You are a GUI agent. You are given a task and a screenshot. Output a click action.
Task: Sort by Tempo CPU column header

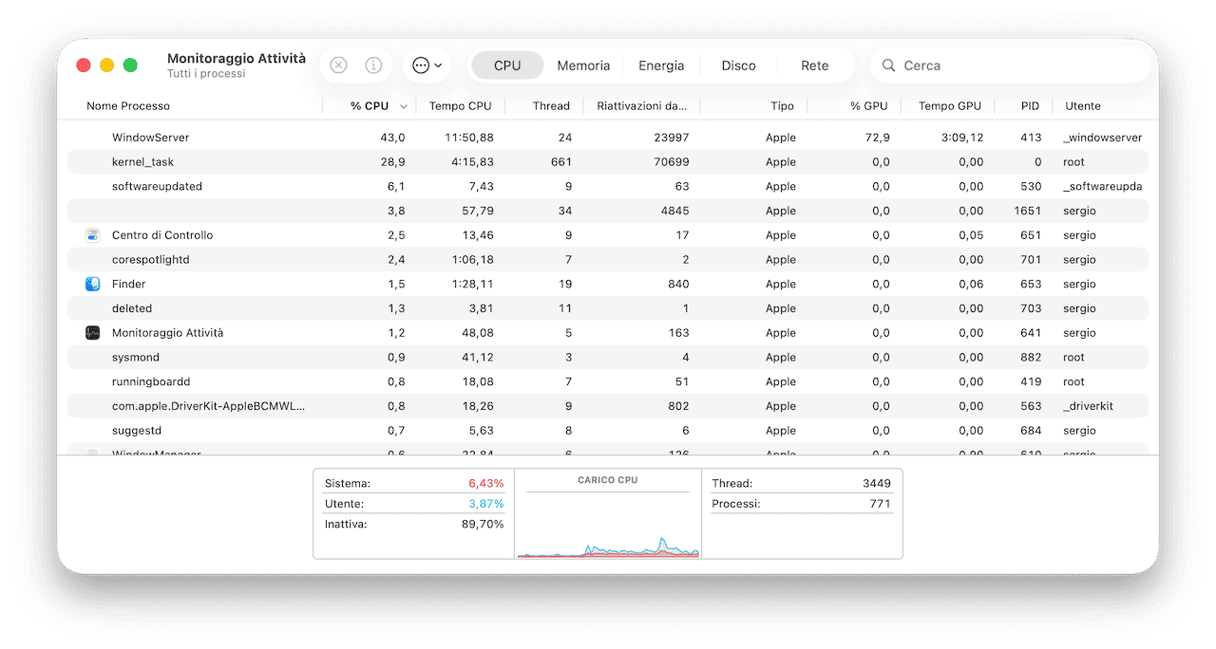460,106
